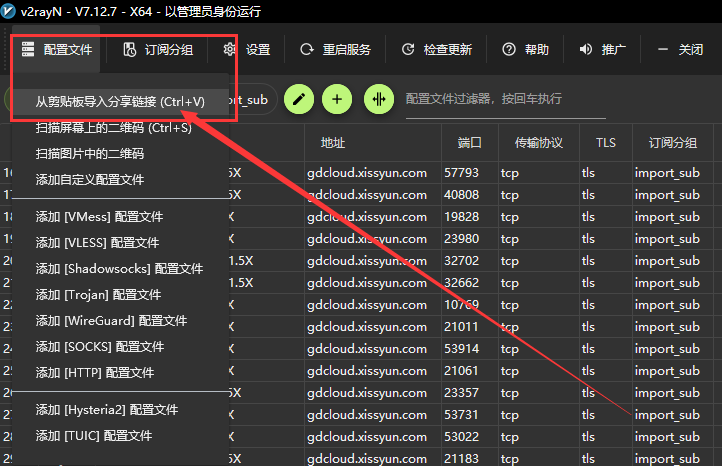Collapse the 配置文件 menu
The image size is (722, 466).
tap(56, 50)
